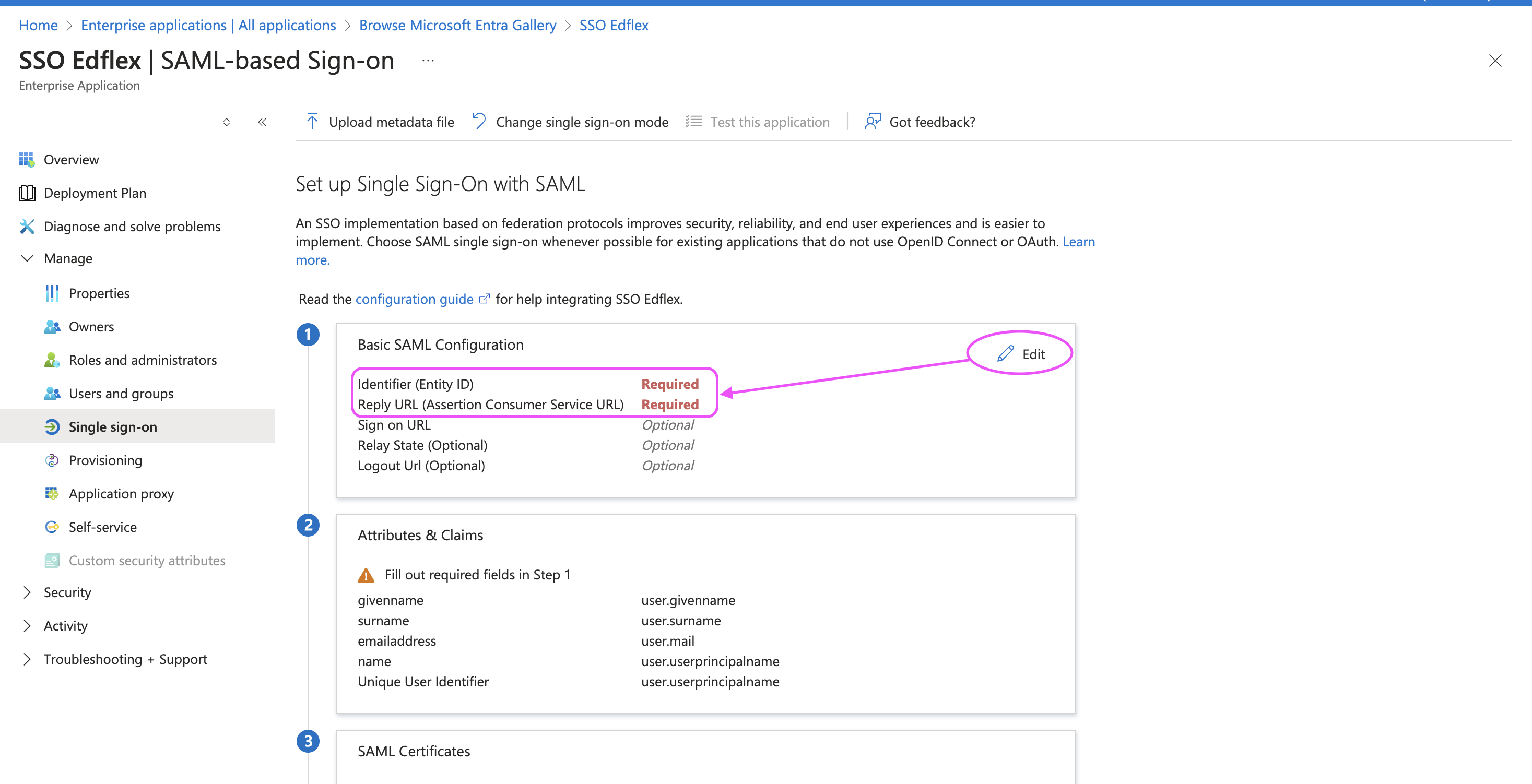Go to Enterprise applications | All applications breadcrumb
1532x784 pixels.
[208, 25]
